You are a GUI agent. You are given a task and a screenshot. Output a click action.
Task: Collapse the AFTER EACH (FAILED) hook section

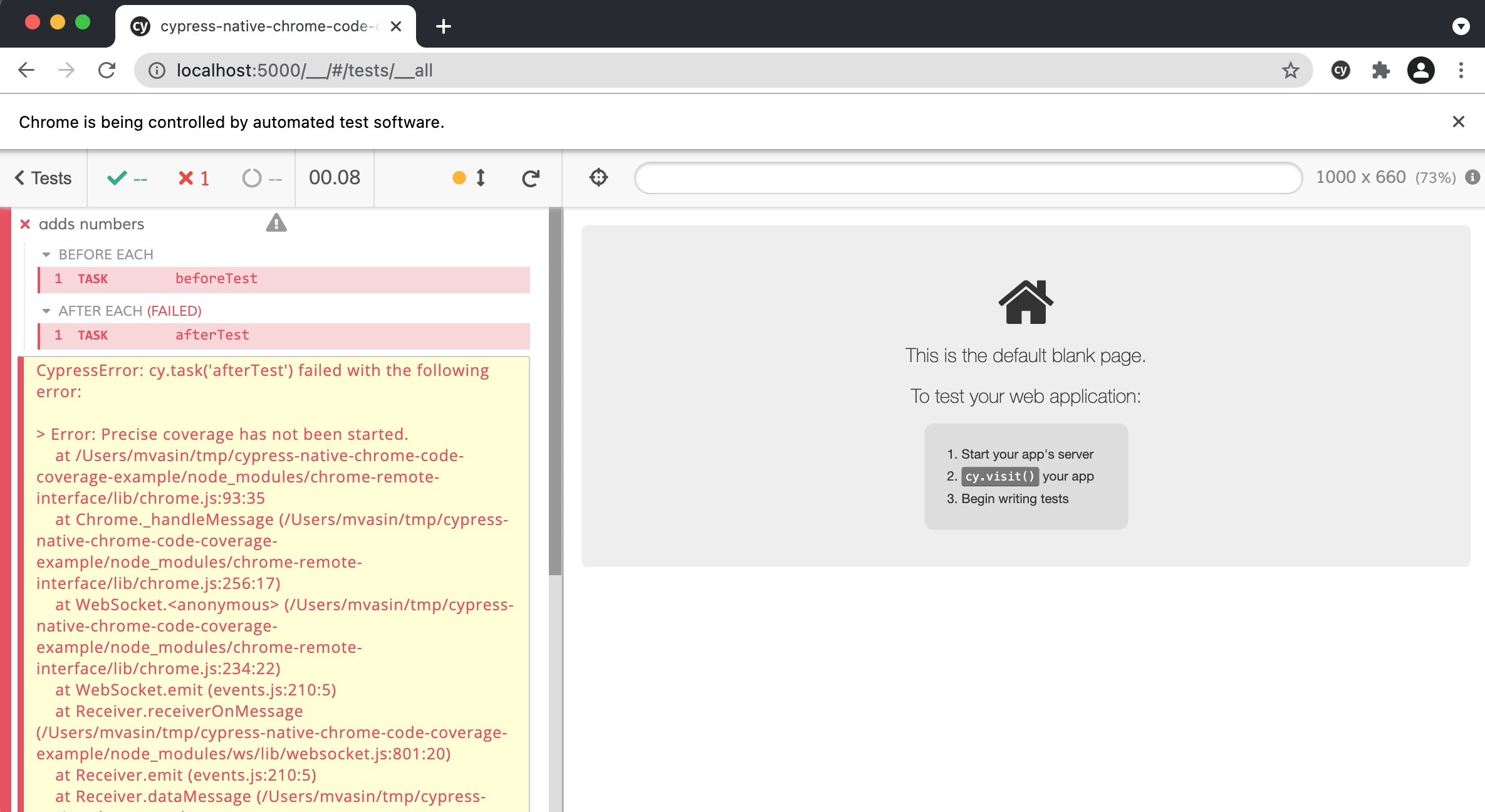tap(122, 311)
